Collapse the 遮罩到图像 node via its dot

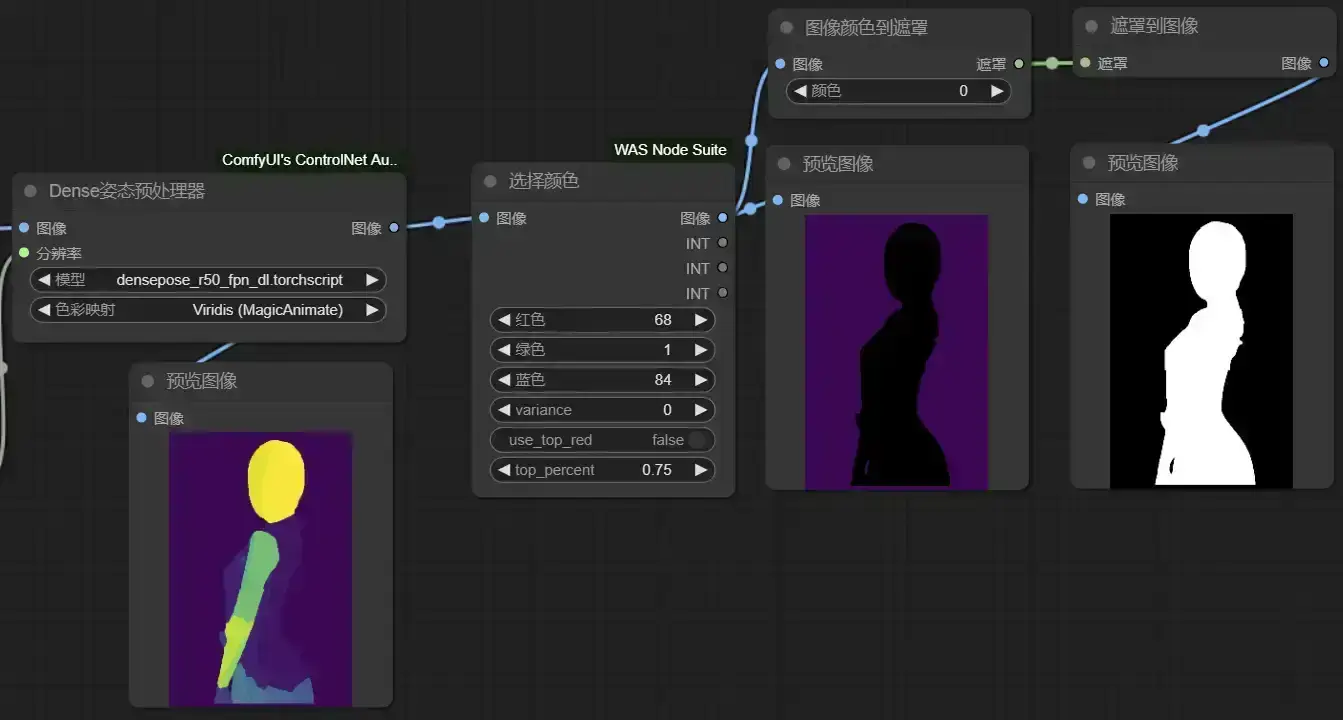click(x=1092, y=26)
